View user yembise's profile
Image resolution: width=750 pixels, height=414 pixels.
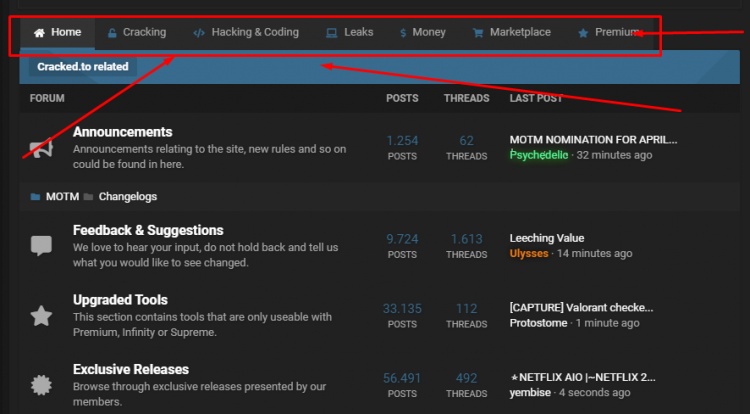(x=530, y=392)
